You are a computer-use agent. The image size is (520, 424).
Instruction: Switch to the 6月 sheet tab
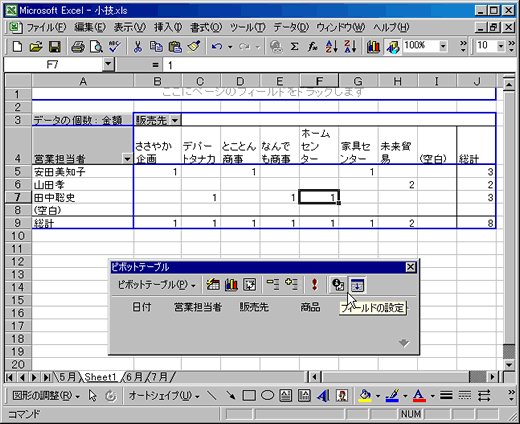click(133, 377)
